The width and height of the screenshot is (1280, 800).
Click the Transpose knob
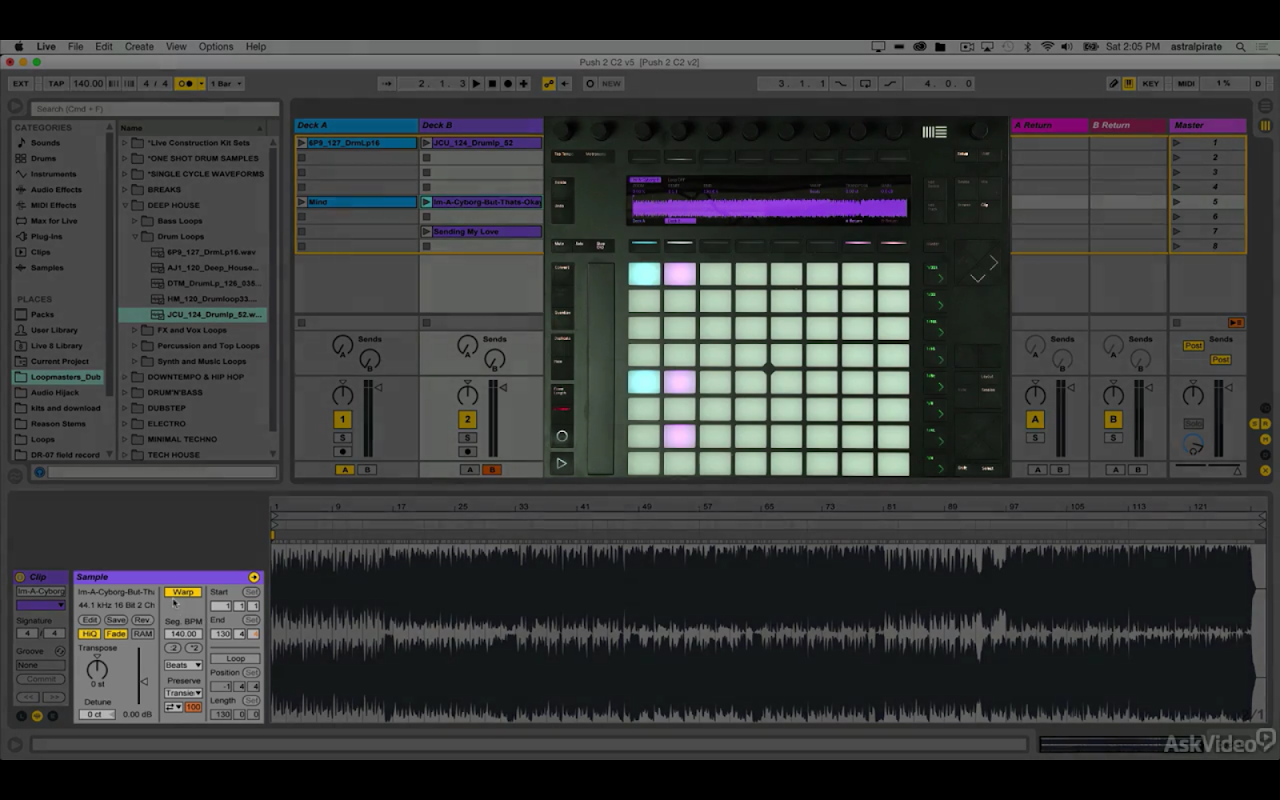(97, 669)
